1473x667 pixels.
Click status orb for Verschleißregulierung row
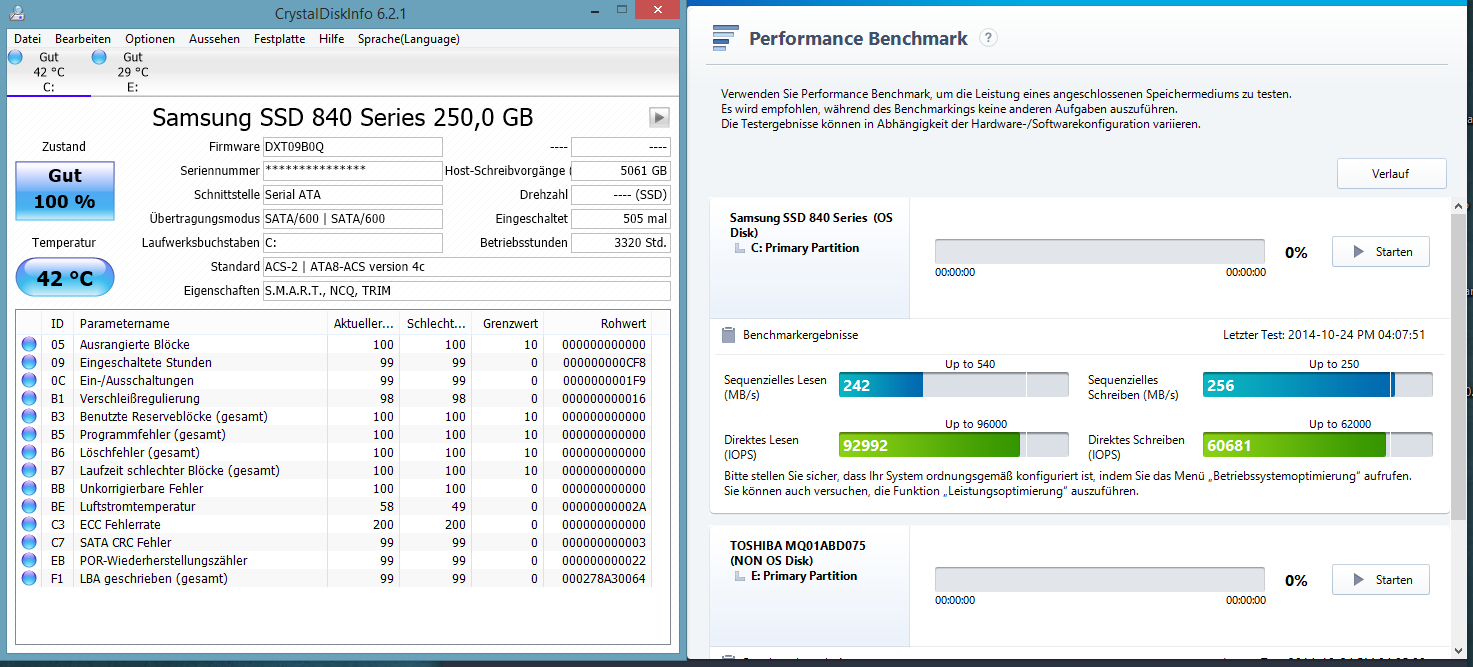[x=29, y=399]
